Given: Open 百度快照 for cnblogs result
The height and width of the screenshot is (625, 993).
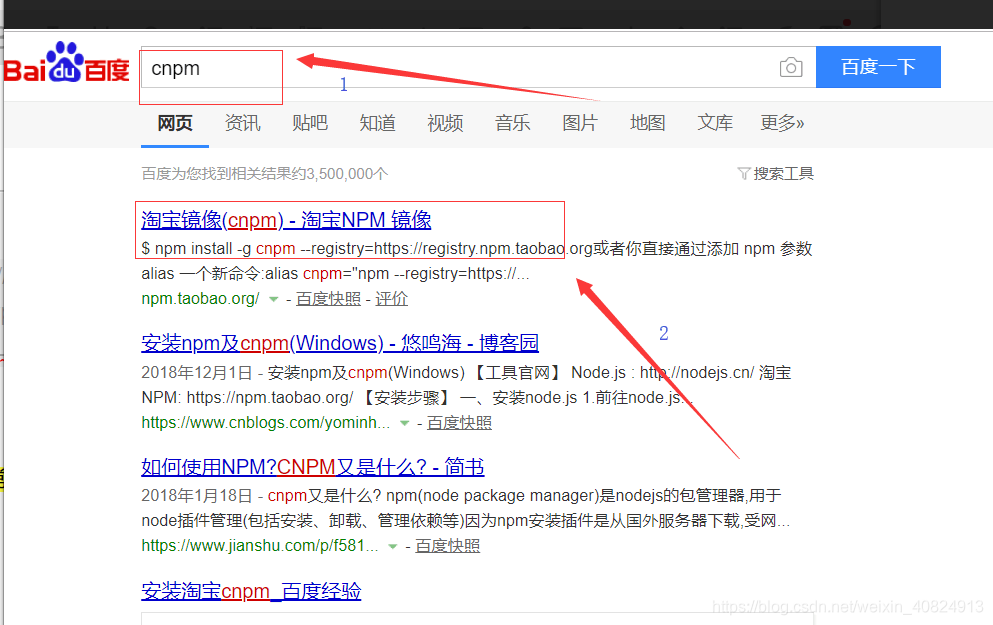Looking at the screenshot, I should (459, 422).
